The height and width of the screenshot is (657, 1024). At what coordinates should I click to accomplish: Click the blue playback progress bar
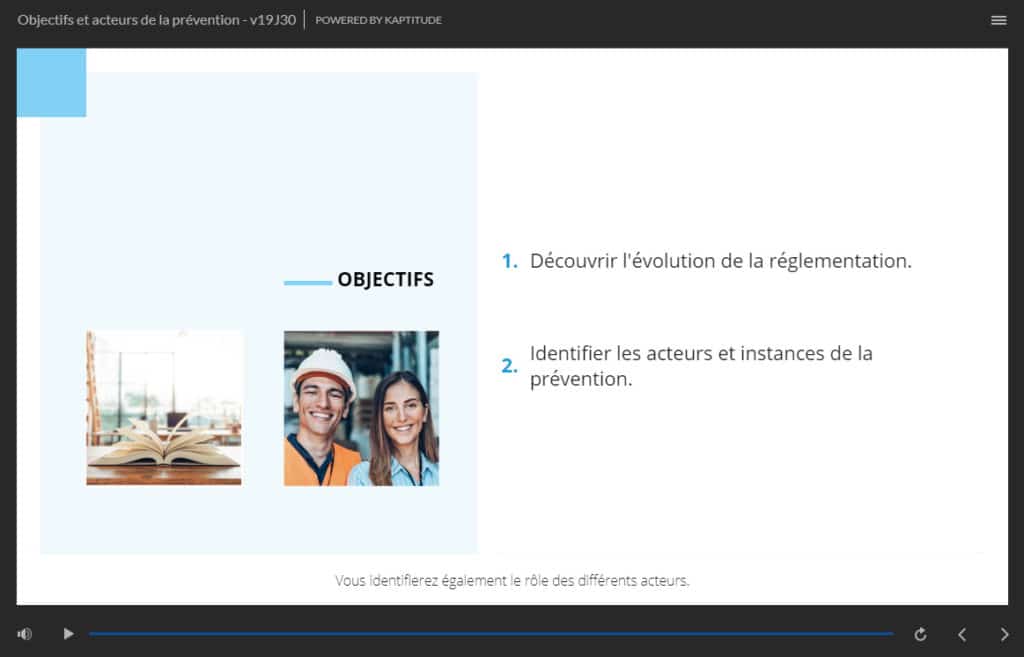(490, 634)
